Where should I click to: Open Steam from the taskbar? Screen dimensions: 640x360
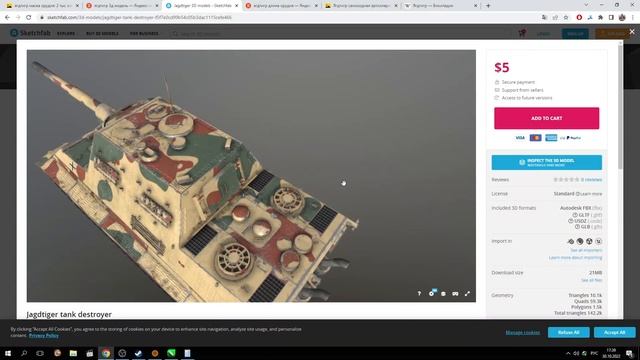[x=138, y=353]
